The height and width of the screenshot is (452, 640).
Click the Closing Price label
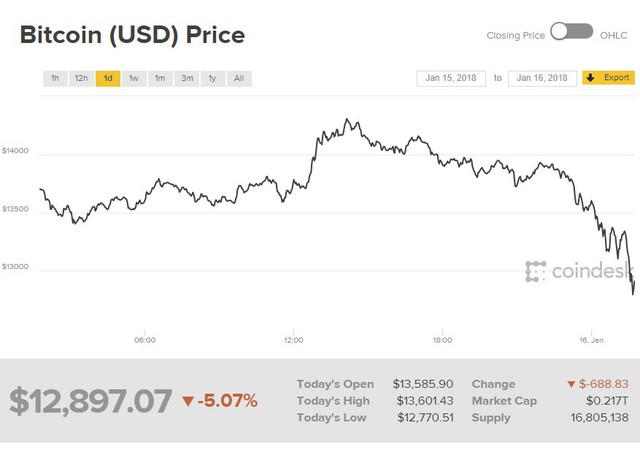515,35
